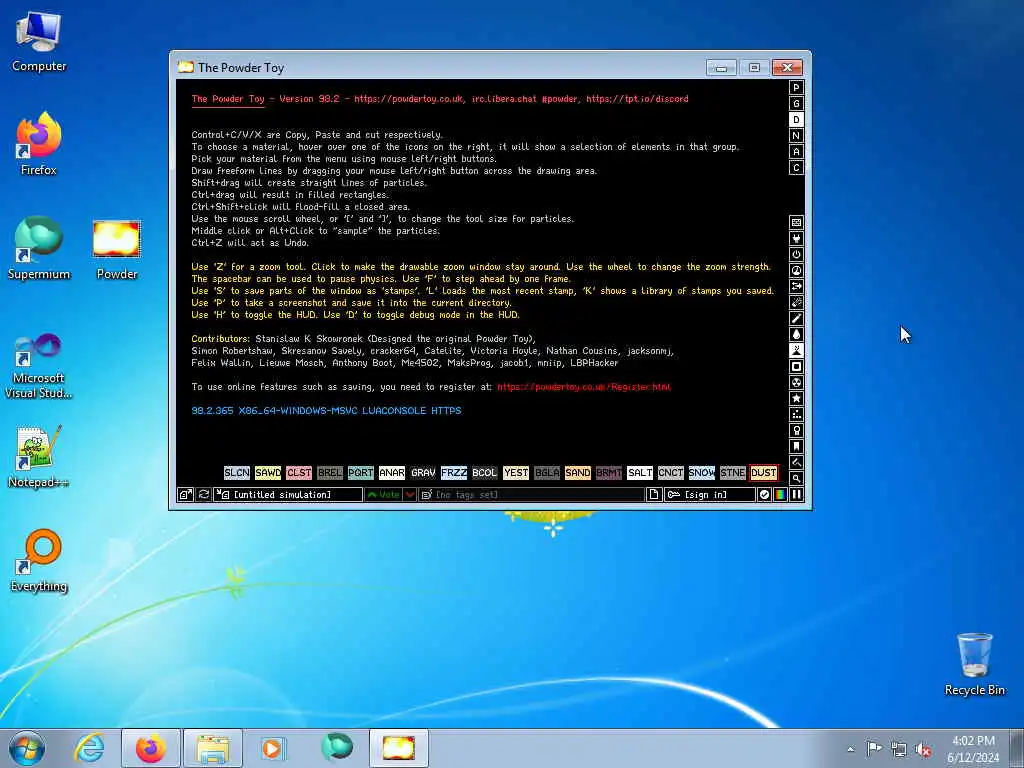Image resolution: width=1024 pixels, height=768 pixels.
Task: Click the [no tags set] field
Action: coord(532,495)
